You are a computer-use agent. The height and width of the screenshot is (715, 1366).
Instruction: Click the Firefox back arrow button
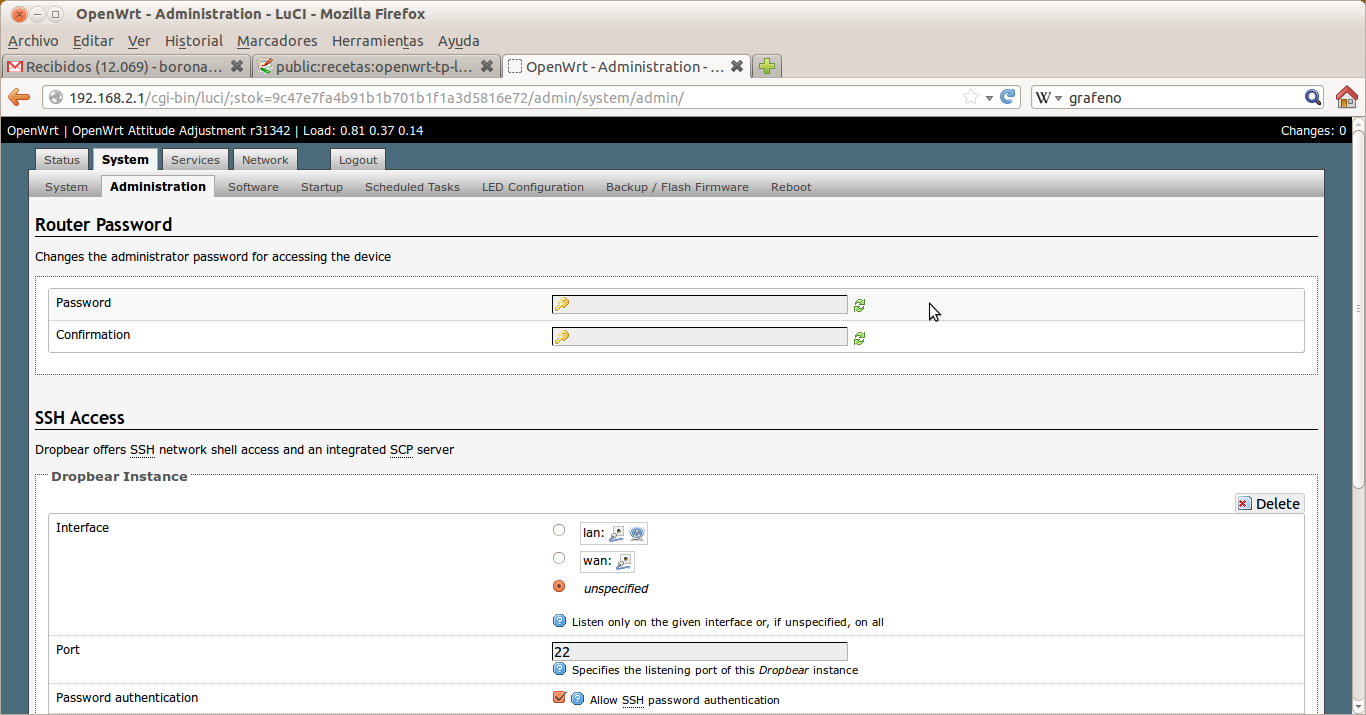coord(19,97)
